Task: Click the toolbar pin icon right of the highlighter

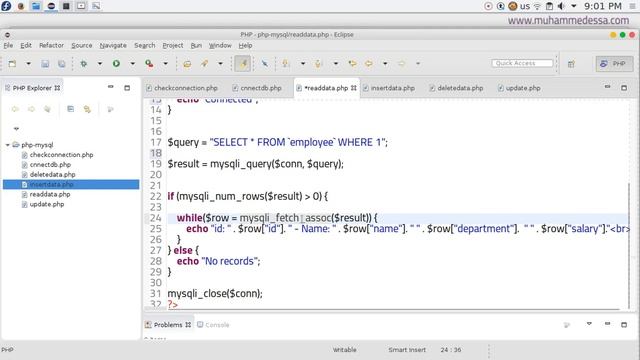Action: point(265,64)
